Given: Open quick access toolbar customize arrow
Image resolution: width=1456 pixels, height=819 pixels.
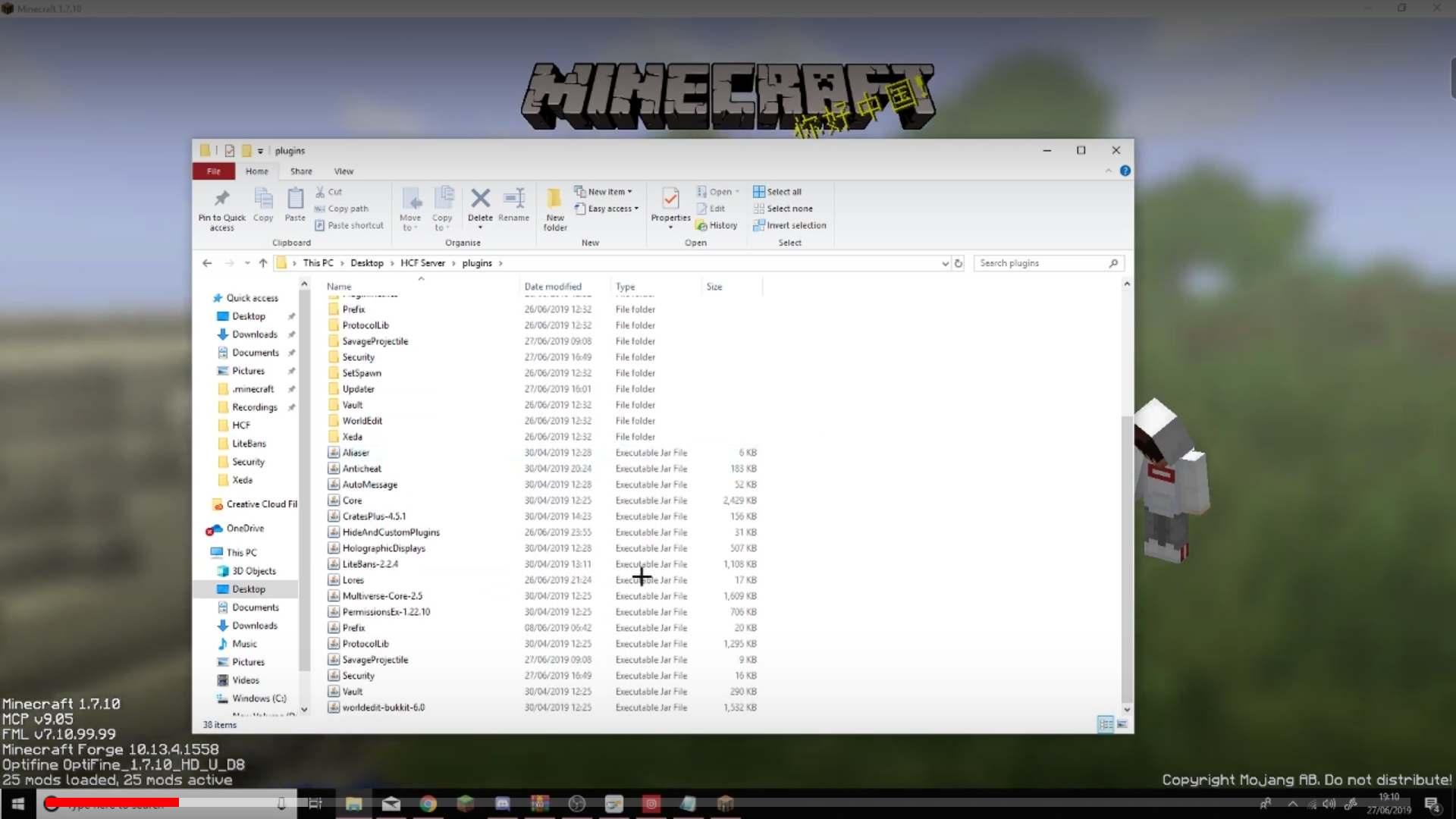Looking at the screenshot, I should (x=260, y=151).
